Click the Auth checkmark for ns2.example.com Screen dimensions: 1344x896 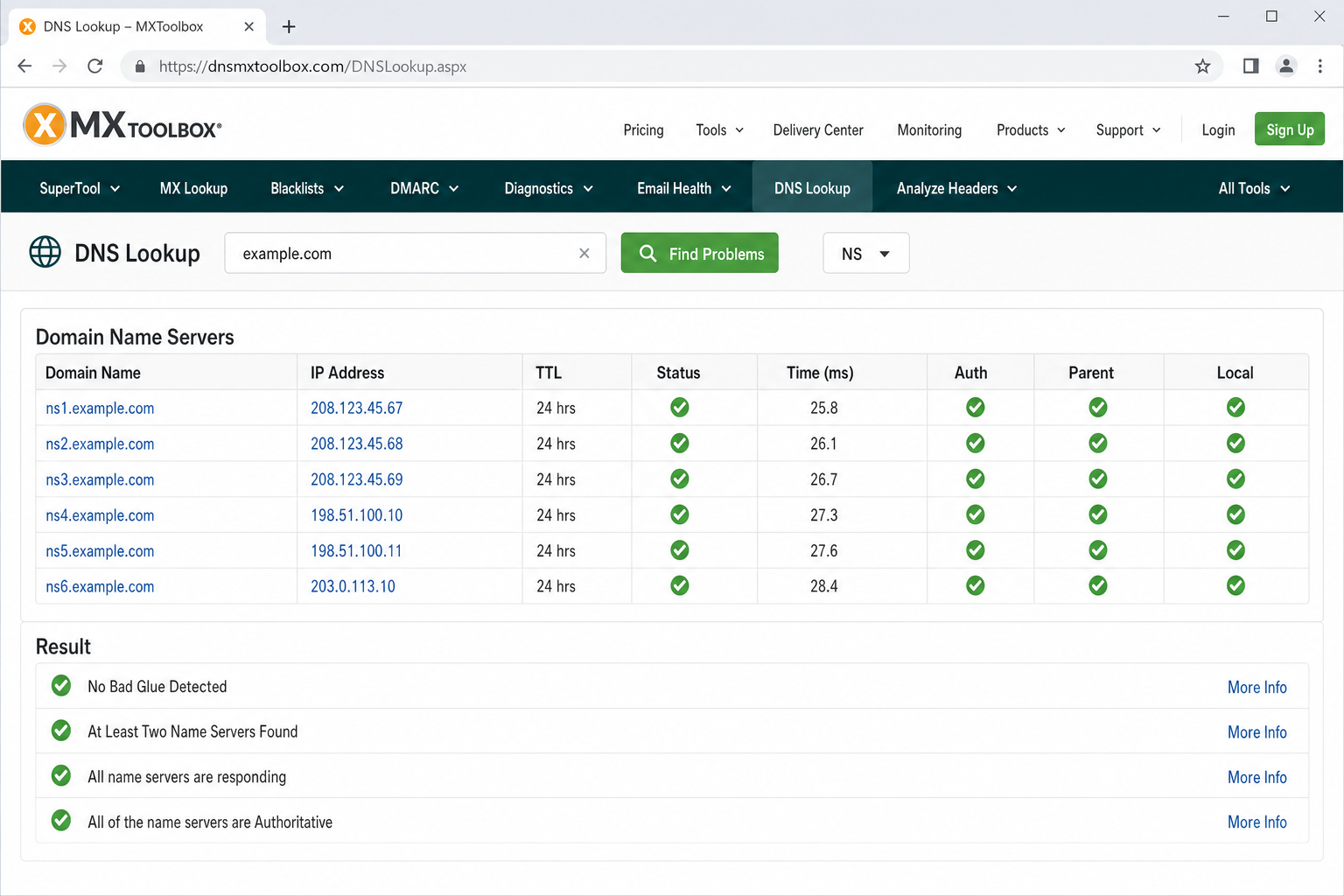point(976,444)
